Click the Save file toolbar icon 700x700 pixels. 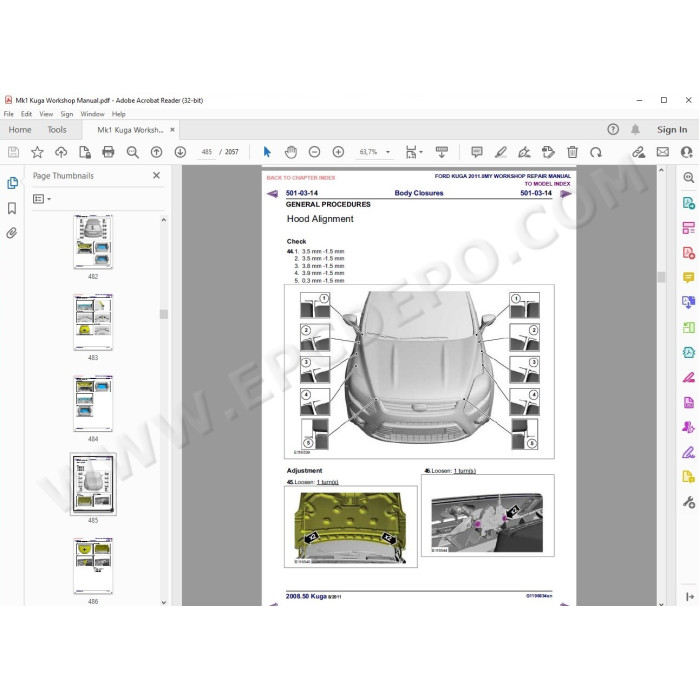[13, 152]
